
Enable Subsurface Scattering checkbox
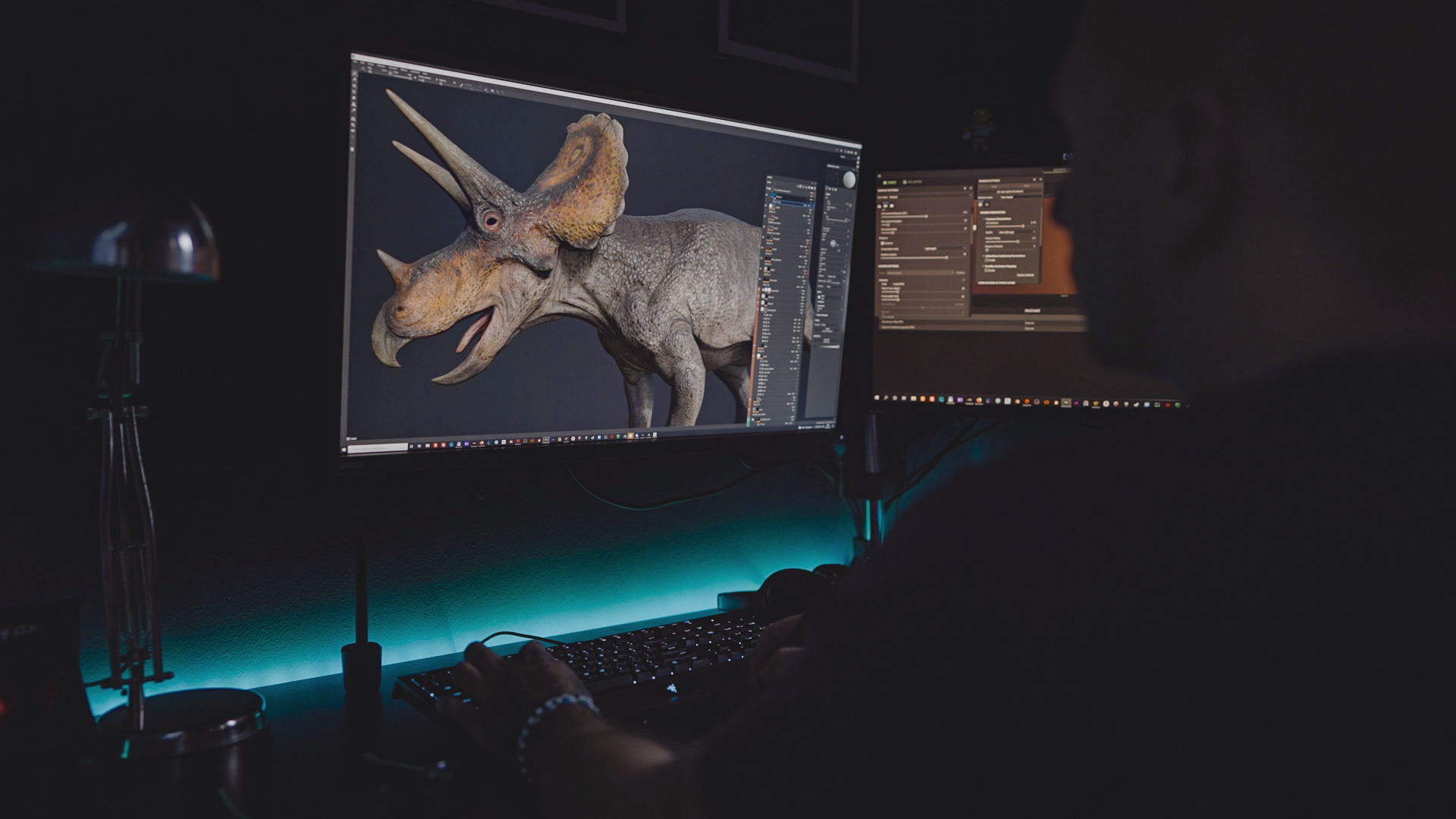point(985,260)
